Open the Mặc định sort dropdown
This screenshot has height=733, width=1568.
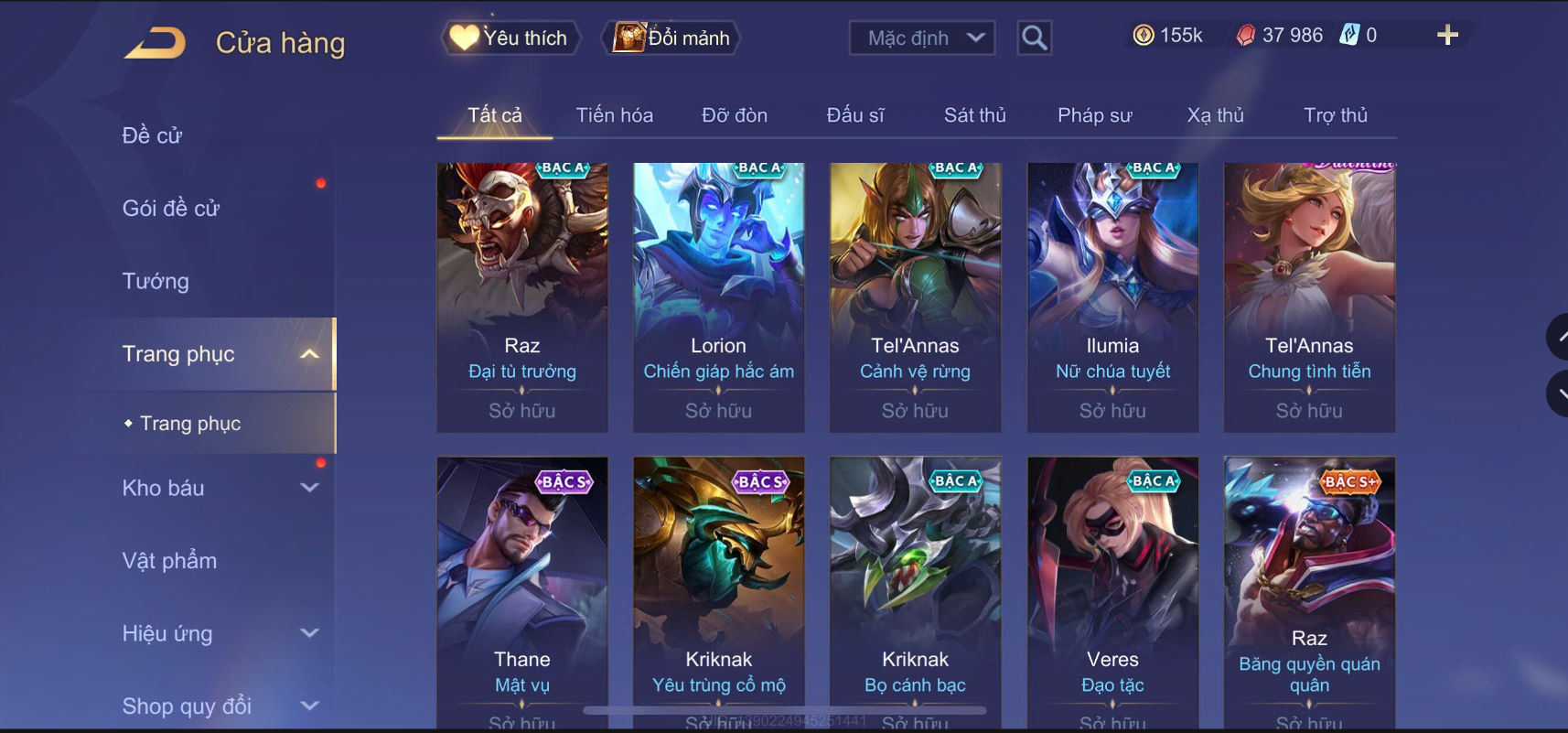pyautogui.click(x=922, y=38)
